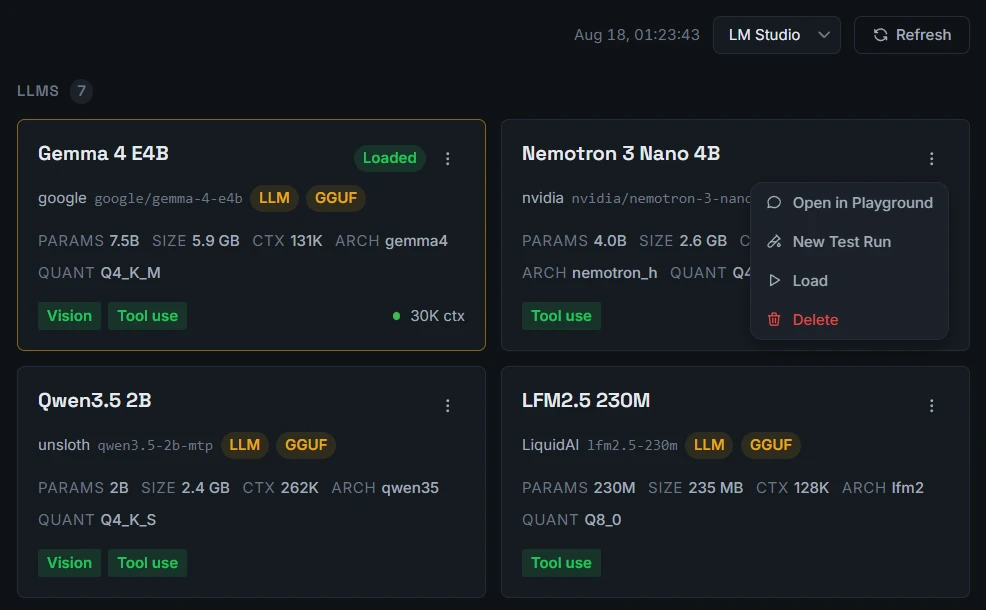Click the nvidia publisher name
The height and width of the screenshot is (610, 986).
click(543, 198)
